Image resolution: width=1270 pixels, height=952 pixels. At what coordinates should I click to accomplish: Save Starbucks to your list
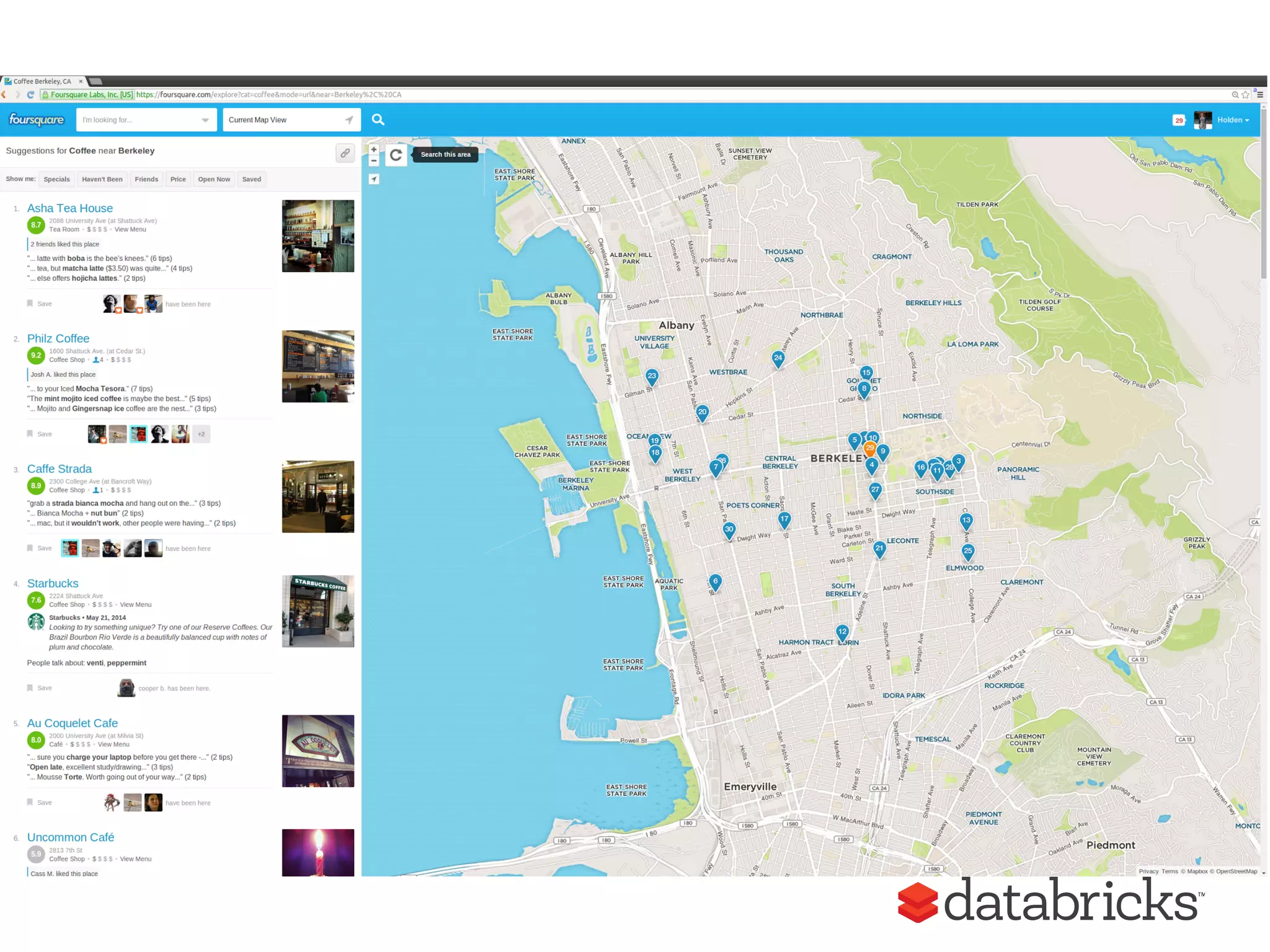[39, 688]
